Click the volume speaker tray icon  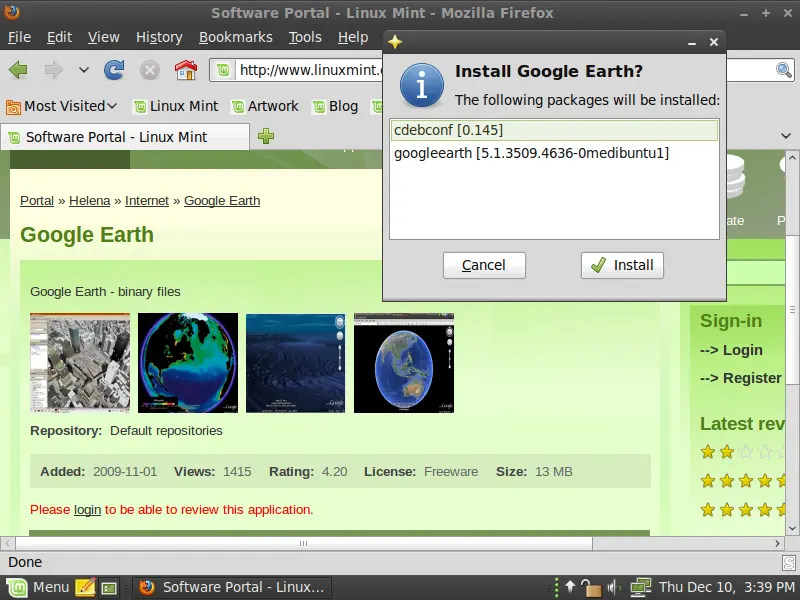(614, 588)
